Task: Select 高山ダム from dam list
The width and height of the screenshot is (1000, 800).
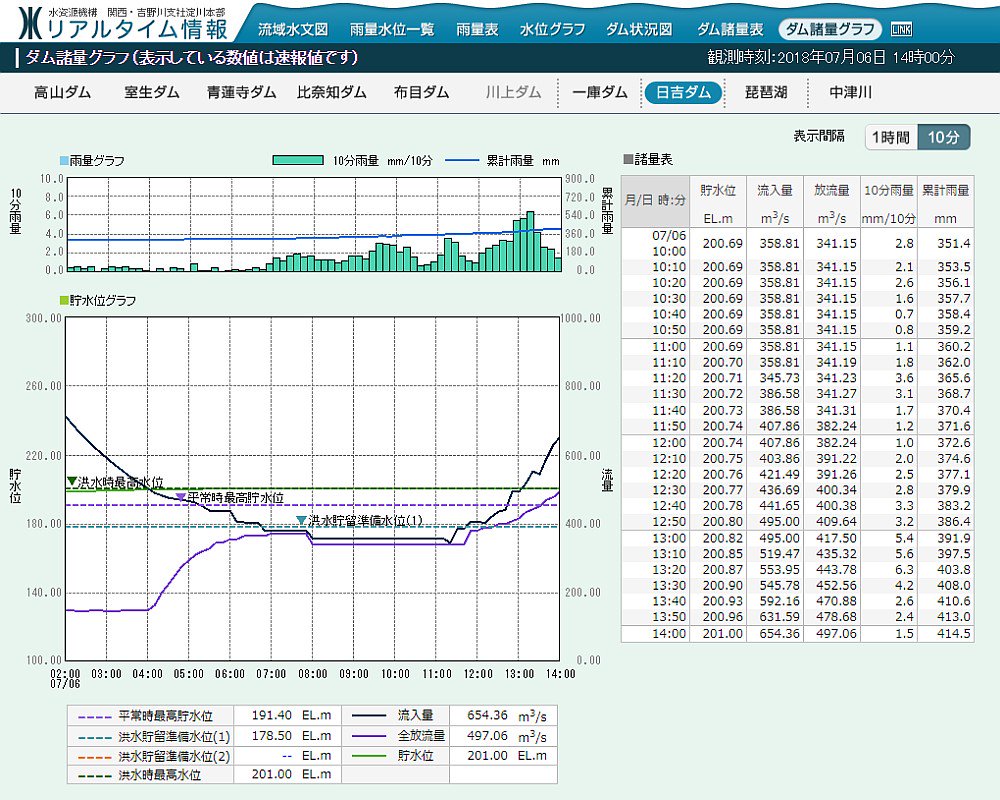Action: (62, 93)
